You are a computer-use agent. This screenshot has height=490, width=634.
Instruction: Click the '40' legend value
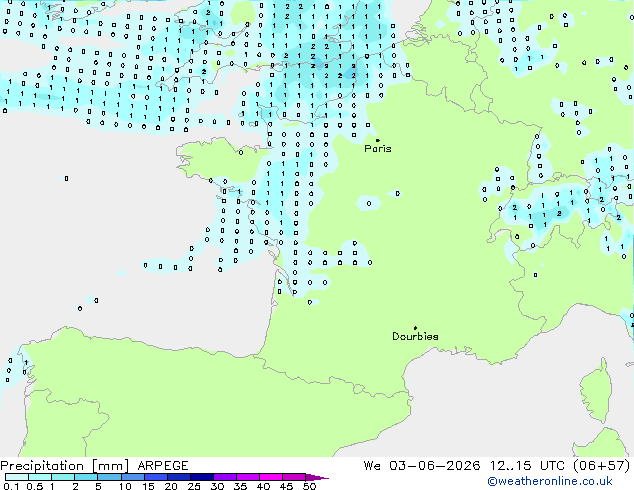[x=263, y=486]
